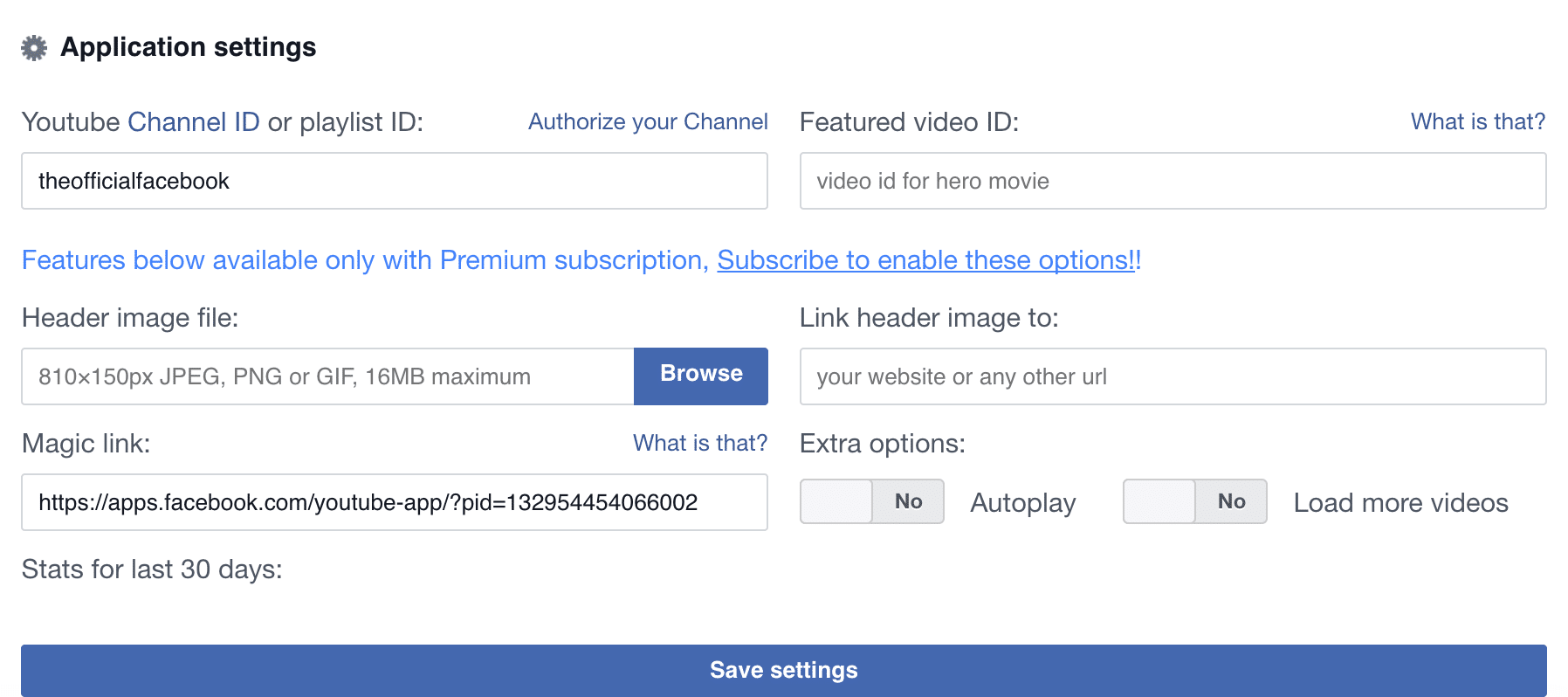Click the Features below available only with Premium text
The width and height of the screenshot is (1568, 697).
click(x=365, y=260)
